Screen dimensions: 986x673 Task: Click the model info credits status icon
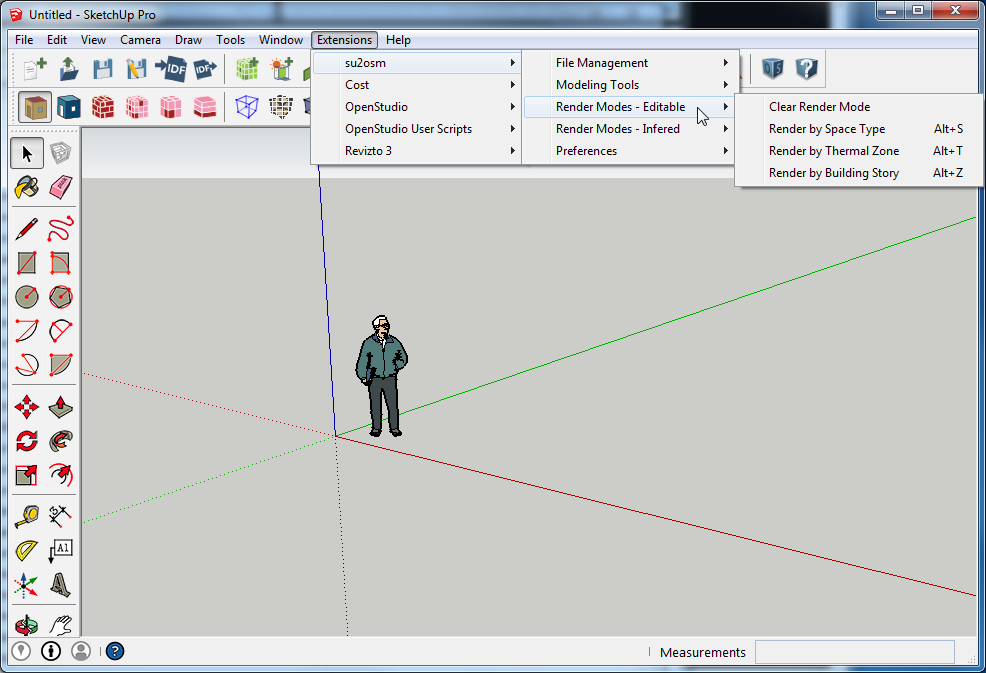[x=51, y=651]
